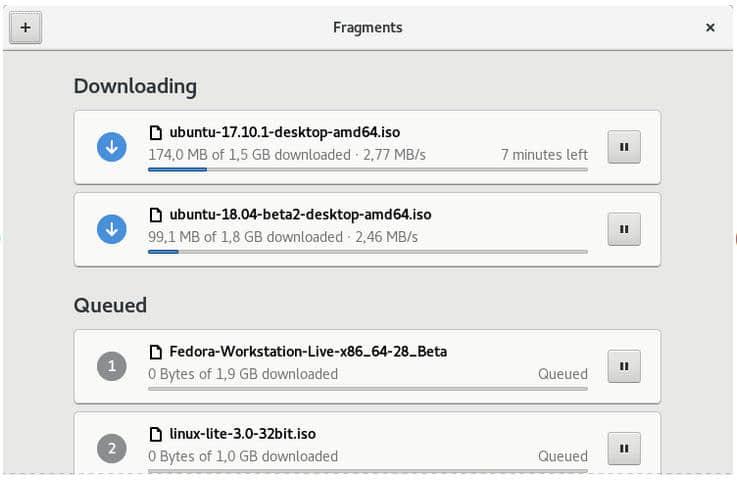This screenshot has width=737, height=480.
Task: Click the blue download arrow for ubuntu-17.10.1
Action: [112, 147]
